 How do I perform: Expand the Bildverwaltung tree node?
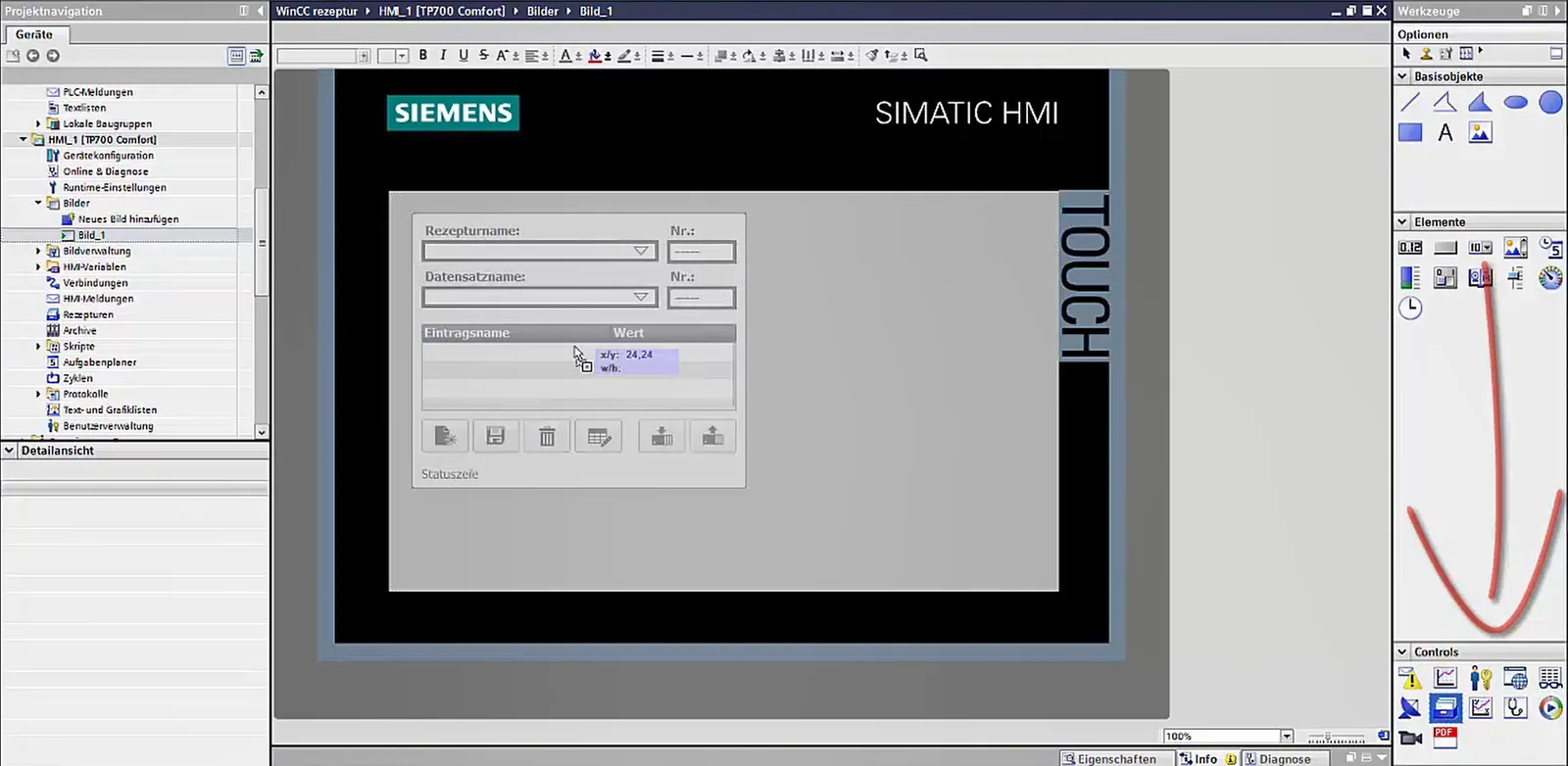(x=38, y=251)
